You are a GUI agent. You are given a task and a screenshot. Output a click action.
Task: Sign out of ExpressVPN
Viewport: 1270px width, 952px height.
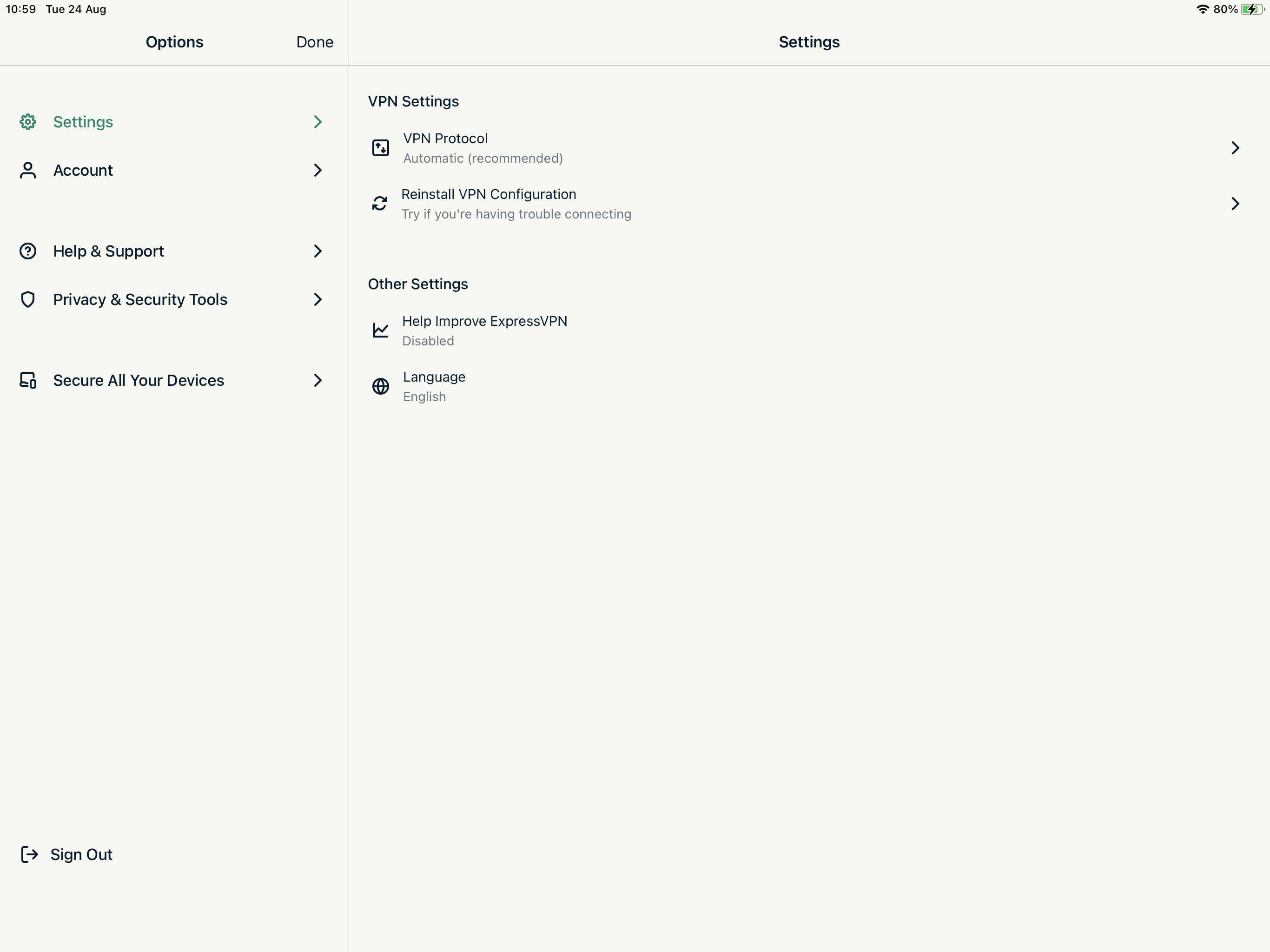tap(81, 854)
